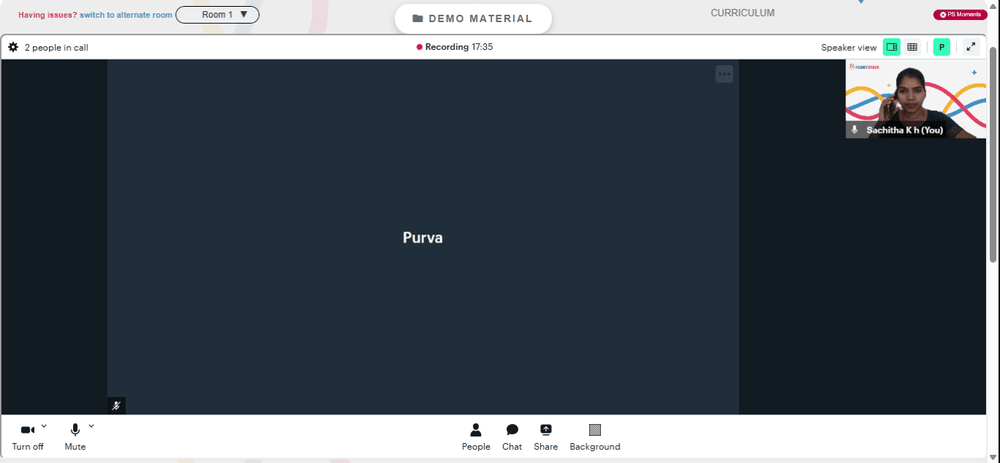Expand microphone options chevron
Screen dimensions: 1000x463
point(91,425)
